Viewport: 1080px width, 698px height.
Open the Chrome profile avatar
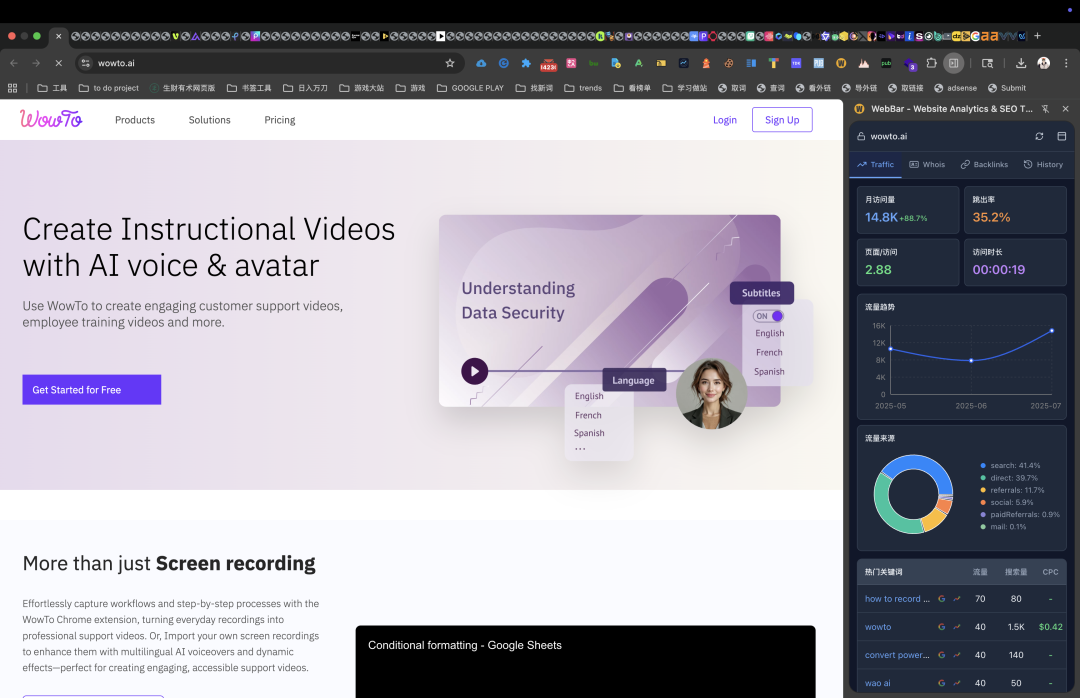pyautogui.click(x=1043, y=63)
